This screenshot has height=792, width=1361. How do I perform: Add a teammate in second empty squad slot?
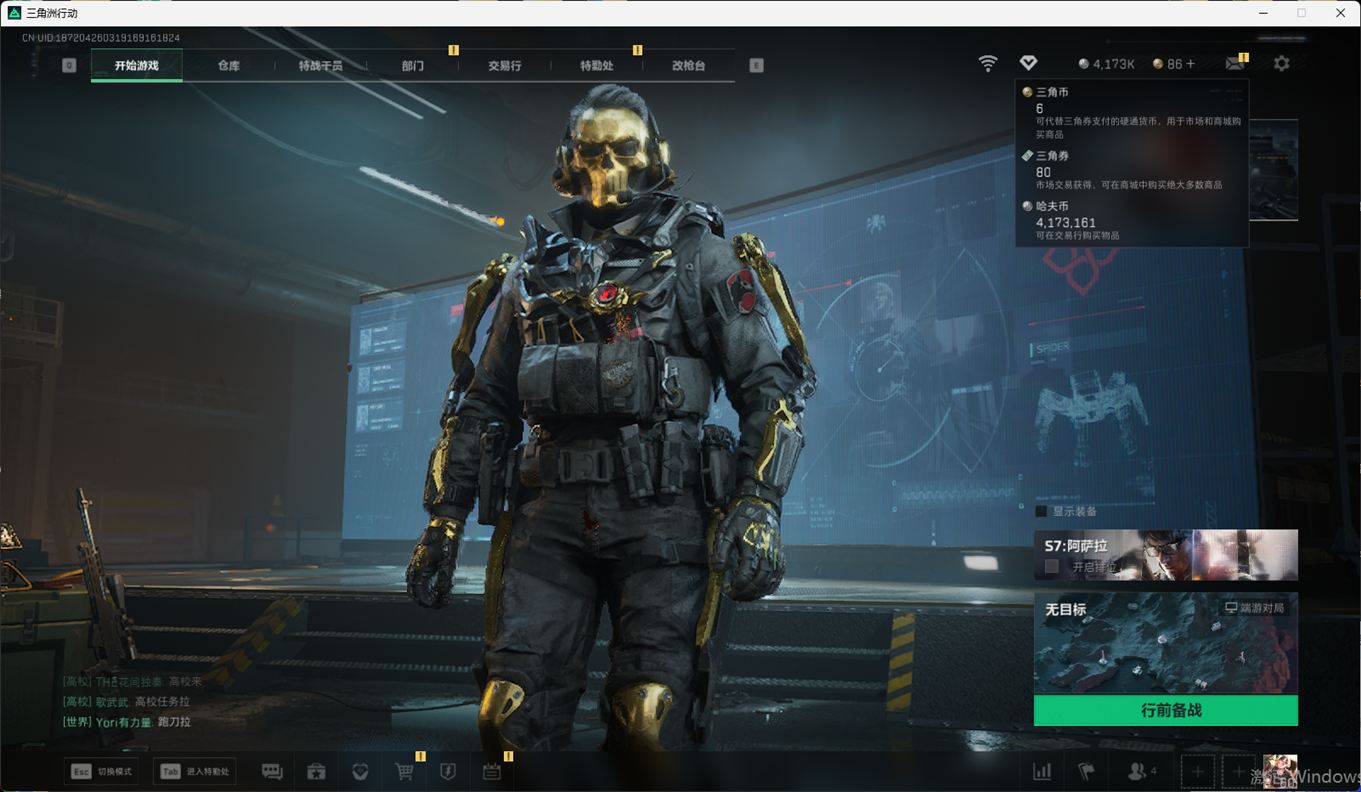click(1238, 772)
